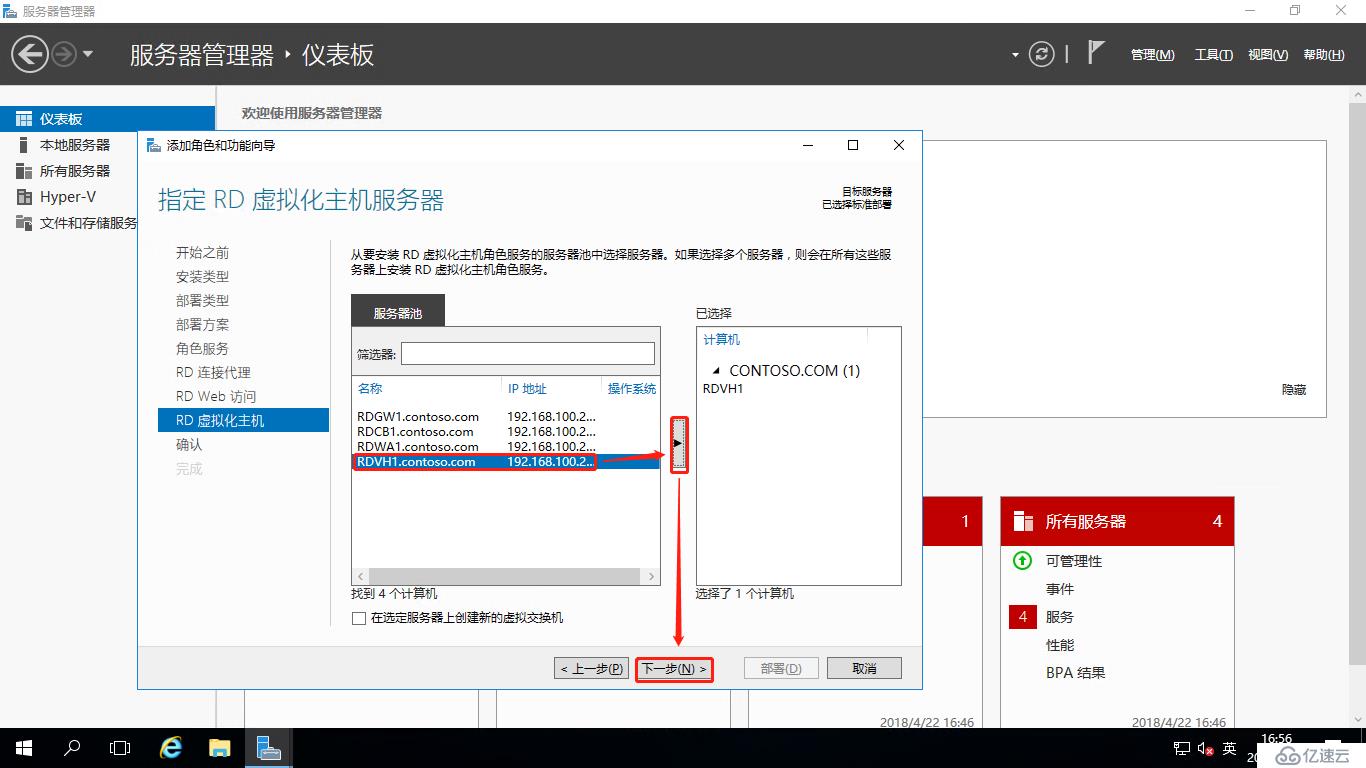Click the 所有服务器 sidebar icon
This screenshot has height=768, width=1366.
pos(24,171)
